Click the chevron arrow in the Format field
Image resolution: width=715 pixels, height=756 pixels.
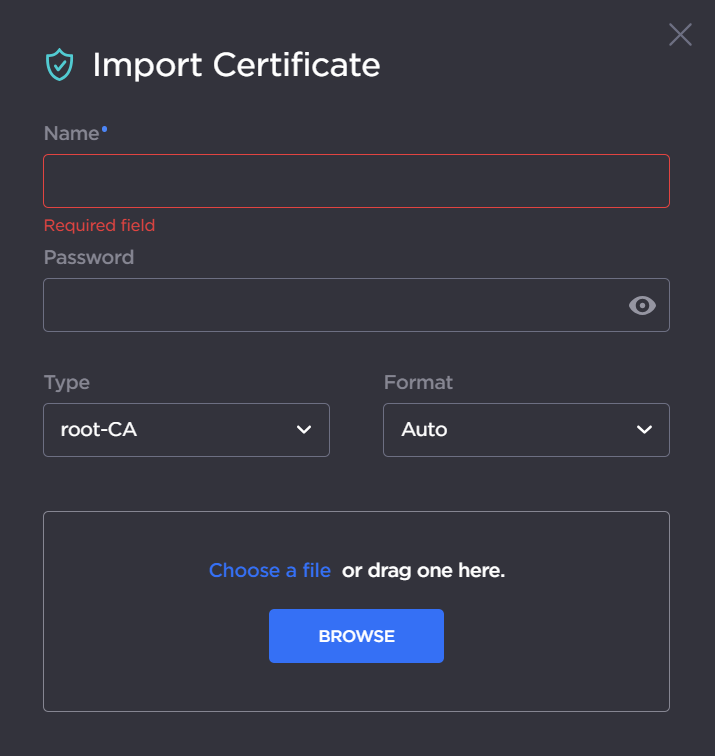coord(644,430)
